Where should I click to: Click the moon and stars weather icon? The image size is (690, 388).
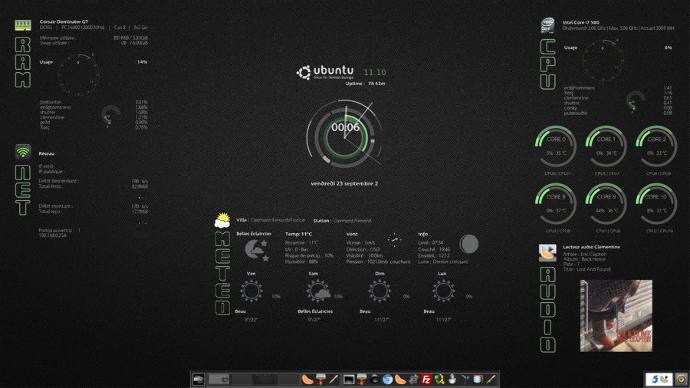point(256,250)
